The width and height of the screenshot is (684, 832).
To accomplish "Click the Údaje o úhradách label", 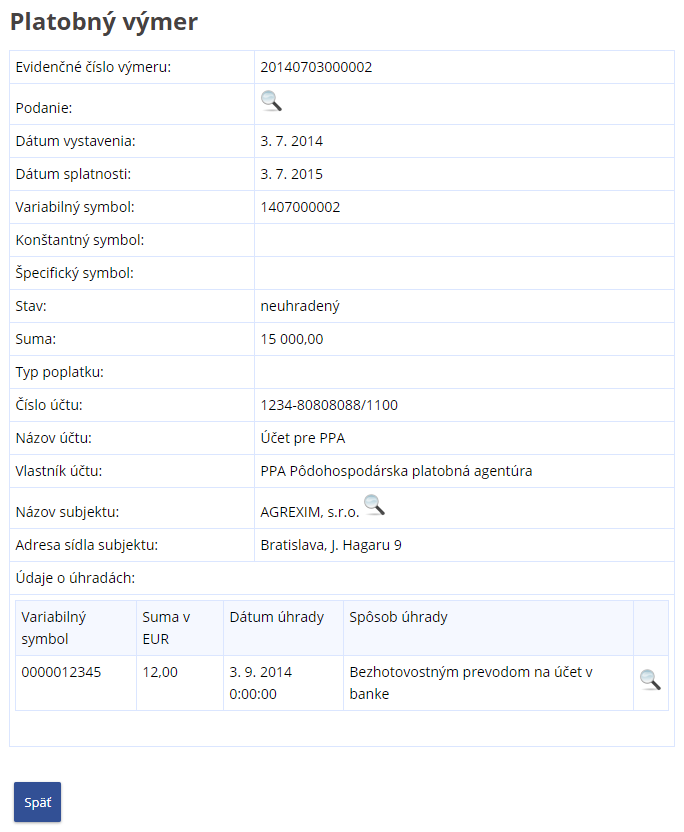I will [x=75, y=578].
